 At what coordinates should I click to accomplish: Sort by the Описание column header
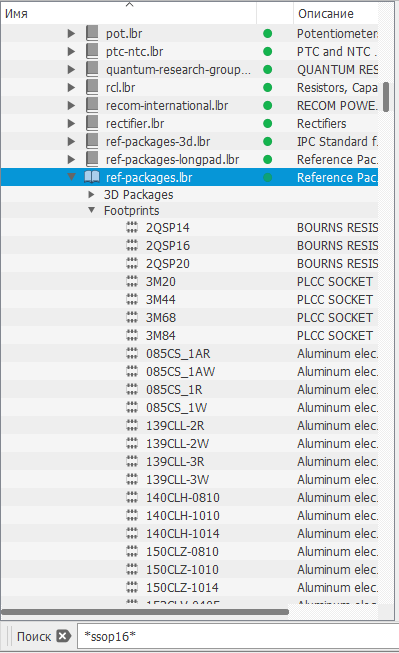[335, 13]
